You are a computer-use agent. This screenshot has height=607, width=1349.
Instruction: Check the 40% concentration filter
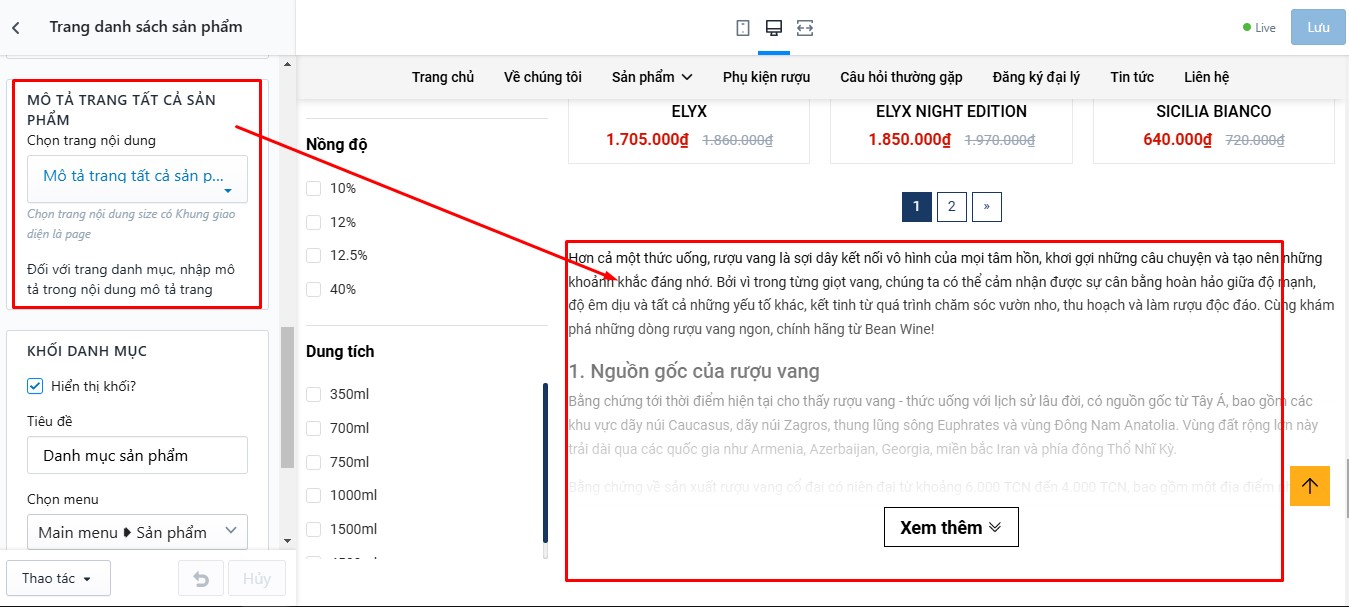pos(314,289)
